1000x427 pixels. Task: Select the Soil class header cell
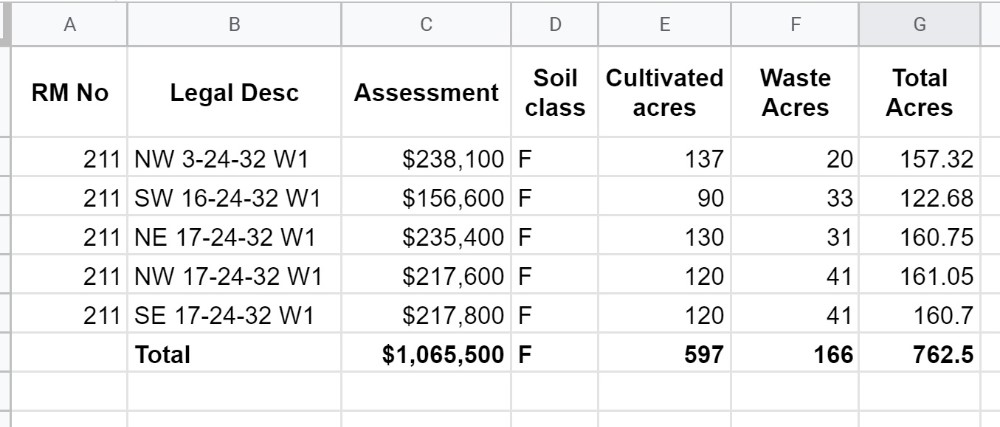[555, 92]
